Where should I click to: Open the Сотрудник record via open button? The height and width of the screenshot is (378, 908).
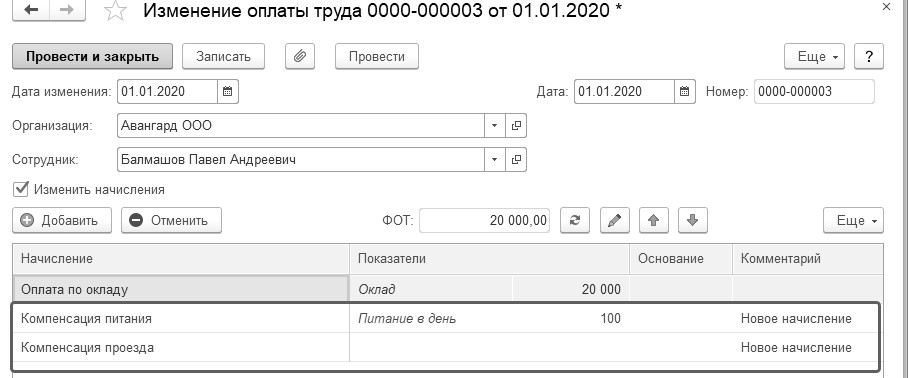516,159
